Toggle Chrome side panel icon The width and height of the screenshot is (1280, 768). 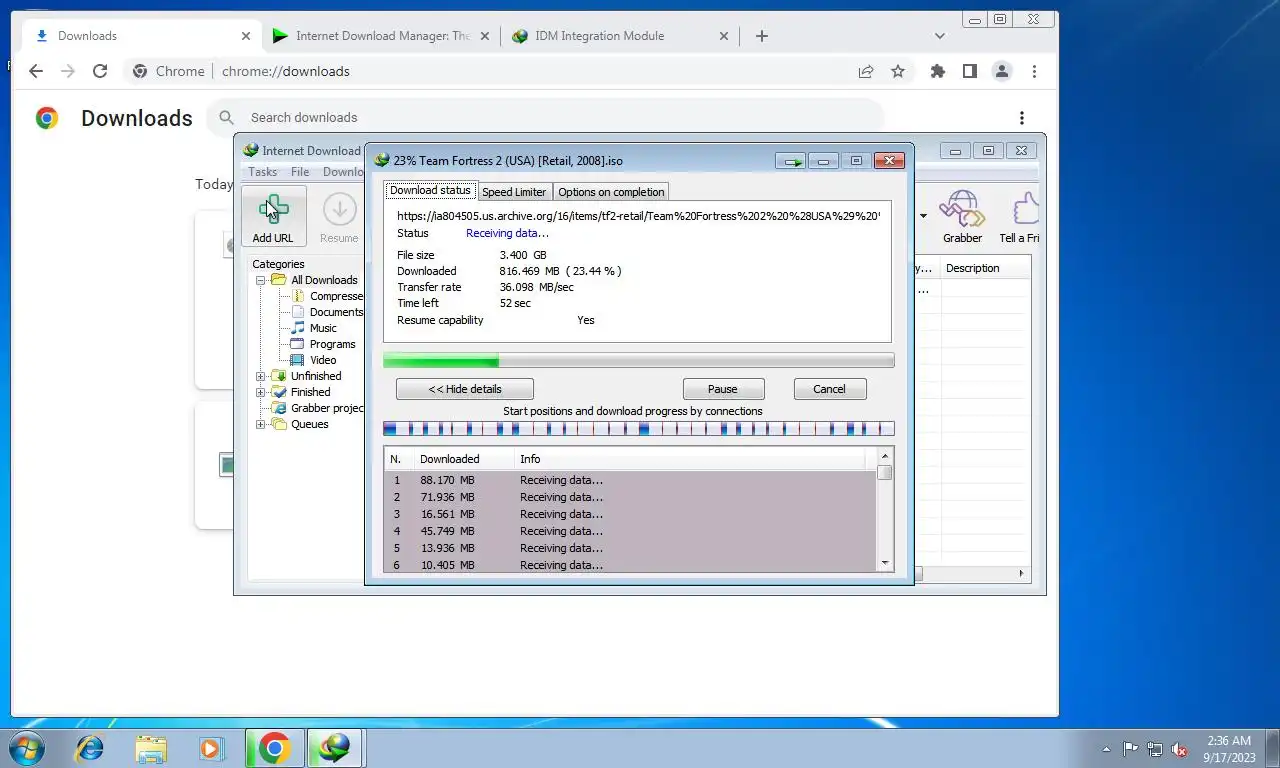pyautogui.click(x=969, y=71)
